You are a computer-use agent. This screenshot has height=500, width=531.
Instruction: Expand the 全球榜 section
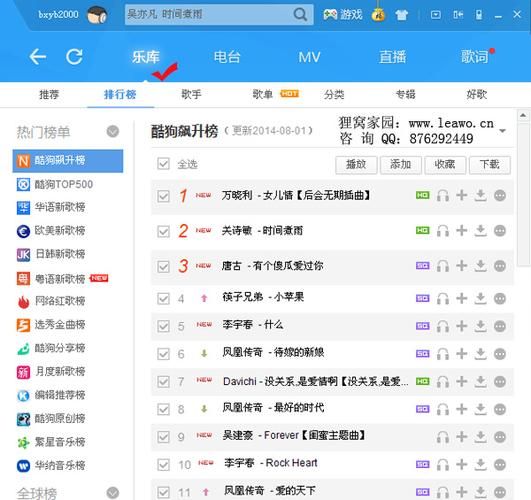(113, 493)
